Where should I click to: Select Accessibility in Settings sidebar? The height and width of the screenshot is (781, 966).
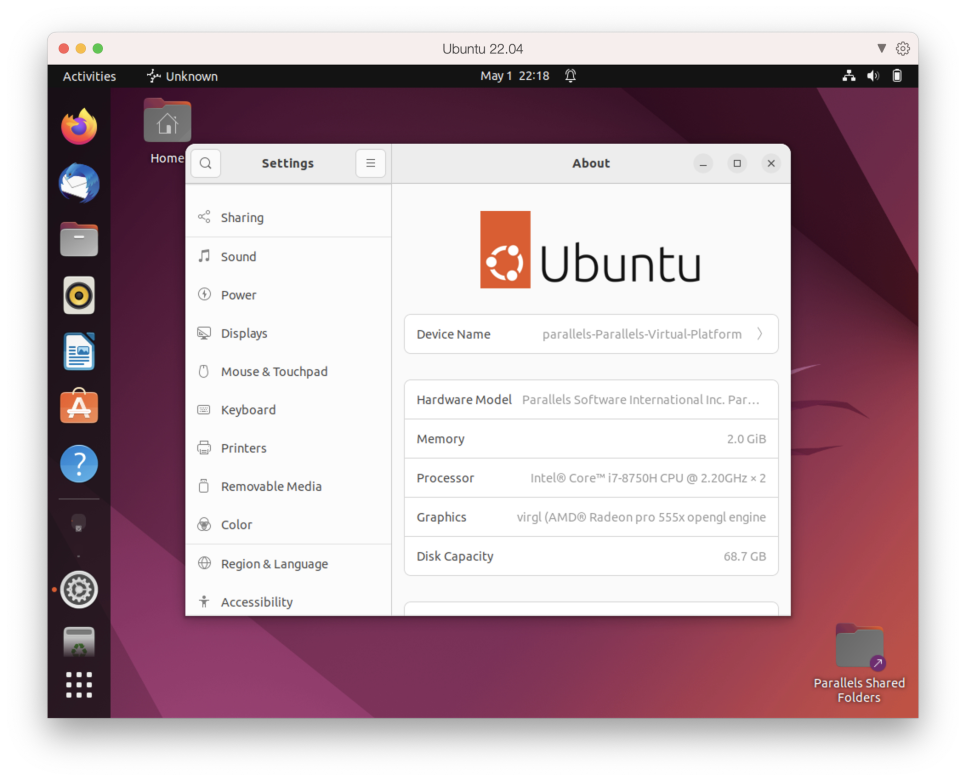point(288,602)
